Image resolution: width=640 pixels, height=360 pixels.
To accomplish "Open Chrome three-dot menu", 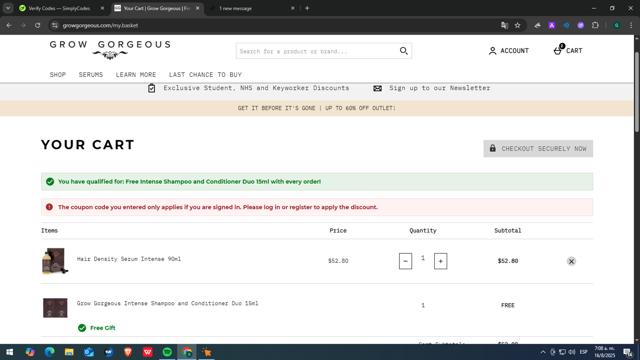I will (x=631, y=25).
